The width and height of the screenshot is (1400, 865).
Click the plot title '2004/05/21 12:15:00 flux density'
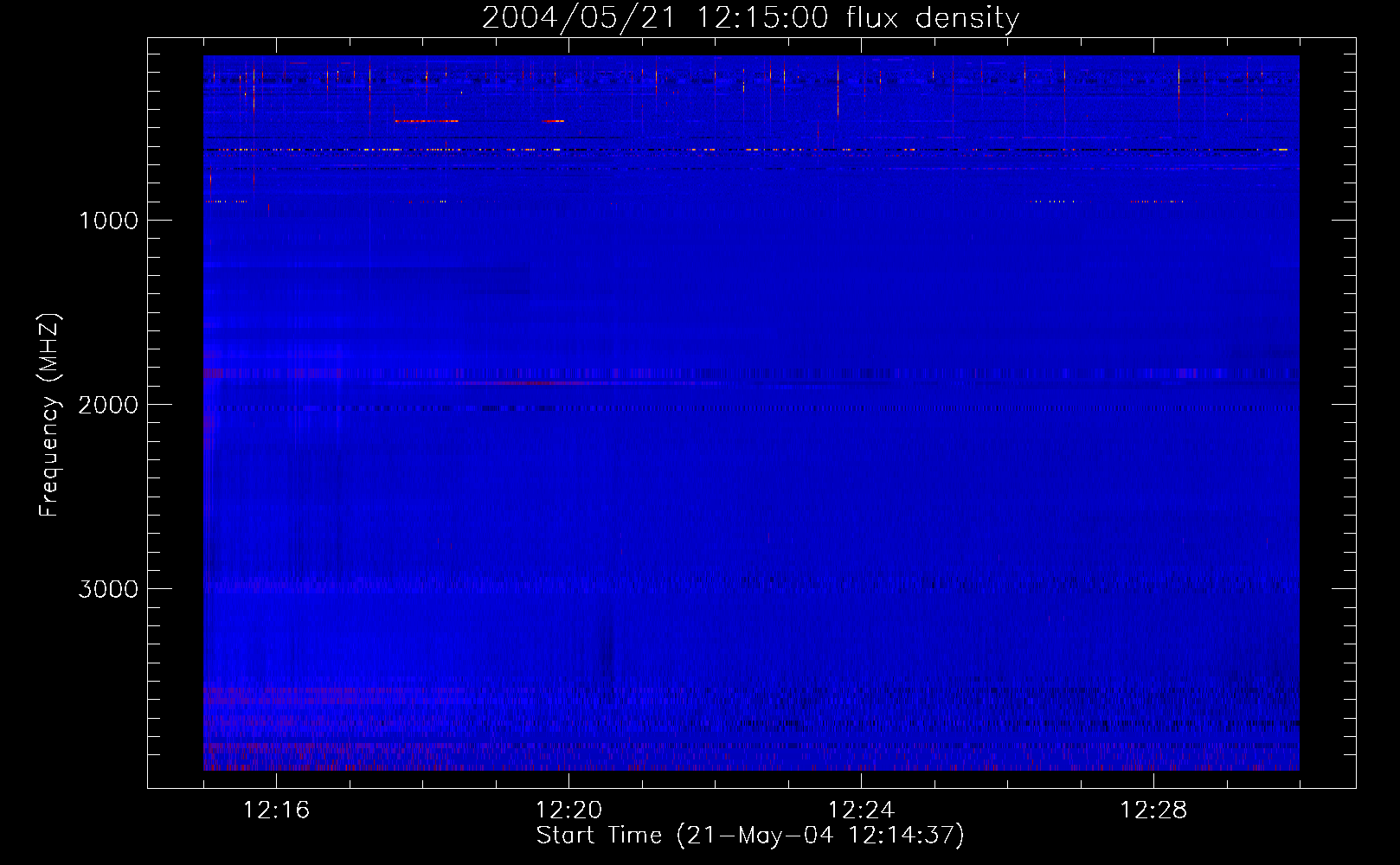750,18
